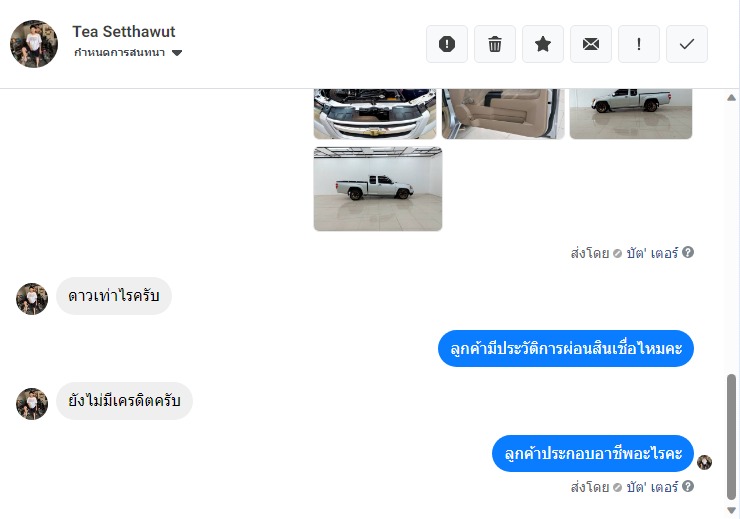The width and height of the screenshot is (740, 519).
Task: Click the Tea Setthawut name link
Action: pos(124,32)
